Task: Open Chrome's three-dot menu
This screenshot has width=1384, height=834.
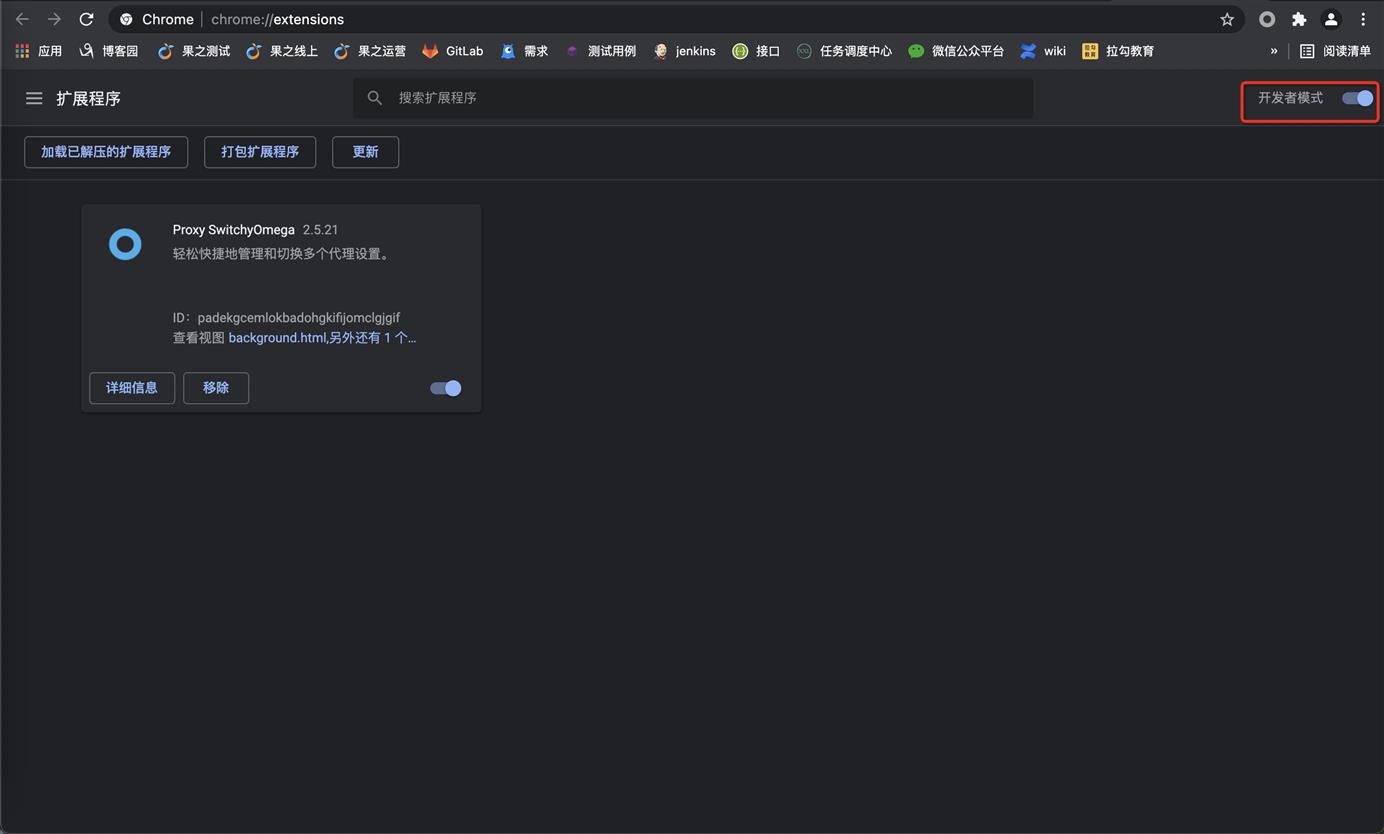Action: pos(1363,19)
